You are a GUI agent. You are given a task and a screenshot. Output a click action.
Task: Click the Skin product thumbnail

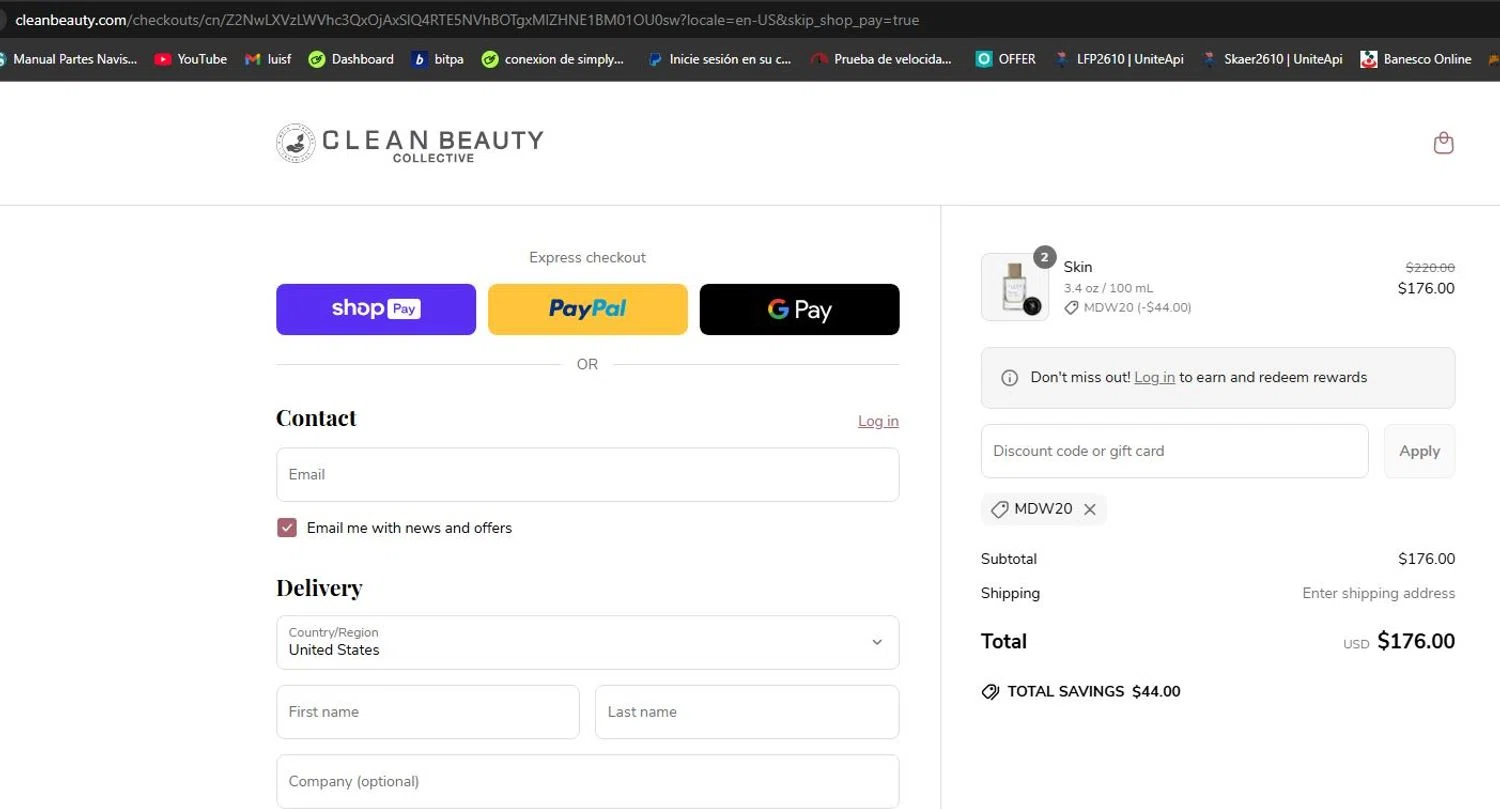(x=1015, y=287)
